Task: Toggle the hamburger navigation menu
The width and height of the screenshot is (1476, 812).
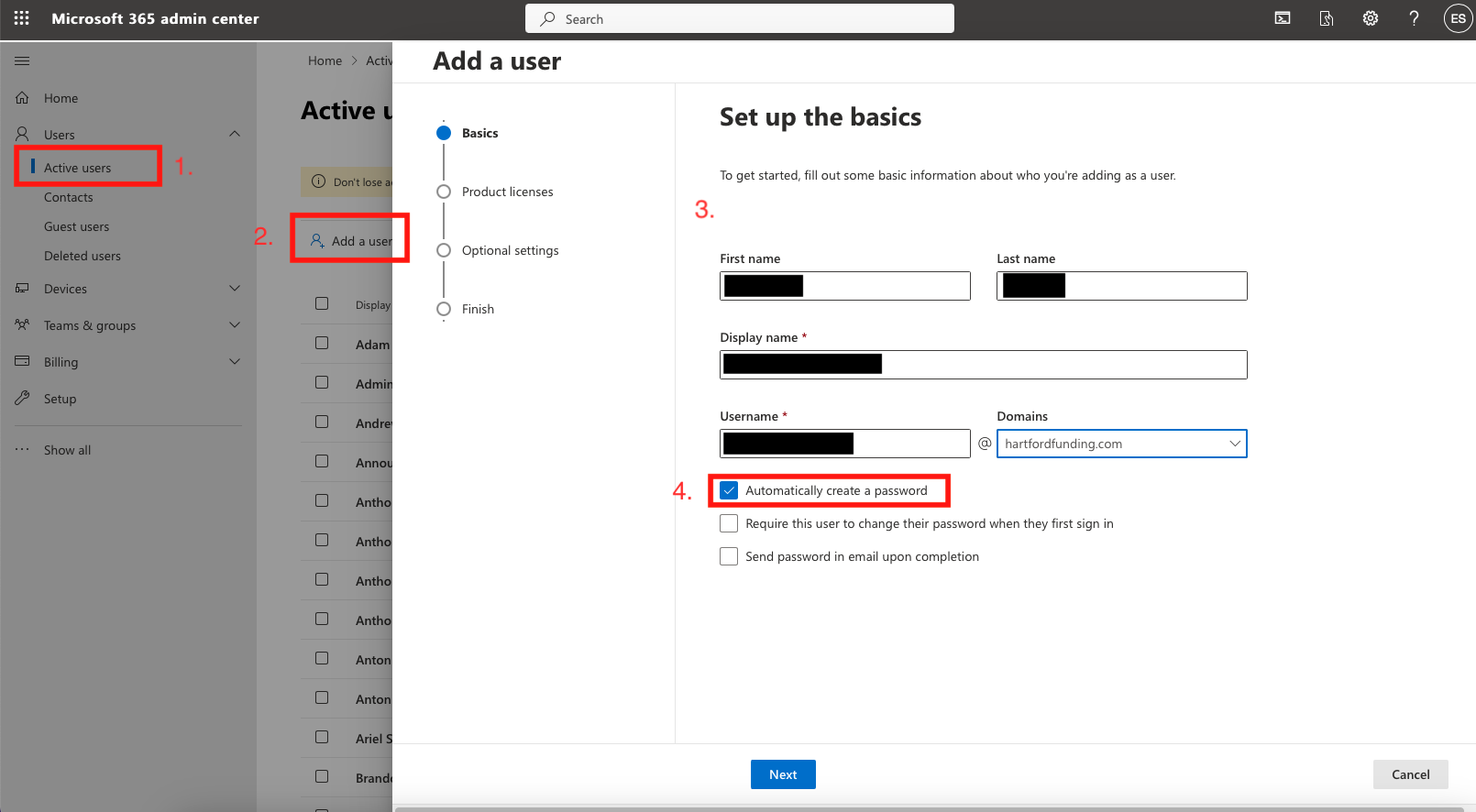Action: click(22, 60)
